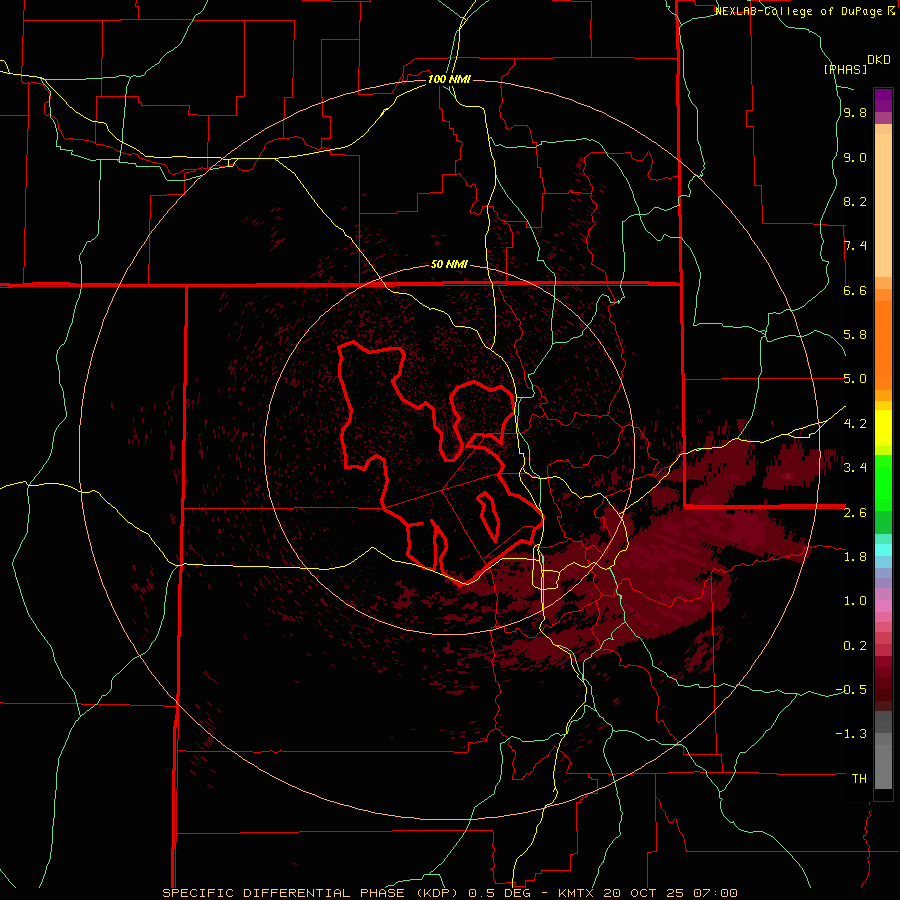Click 'SPECIFIC DIFFERENTIAL PHASE' in the caption
This screenshot has width=900, height=900.
[x=284, y=893]
